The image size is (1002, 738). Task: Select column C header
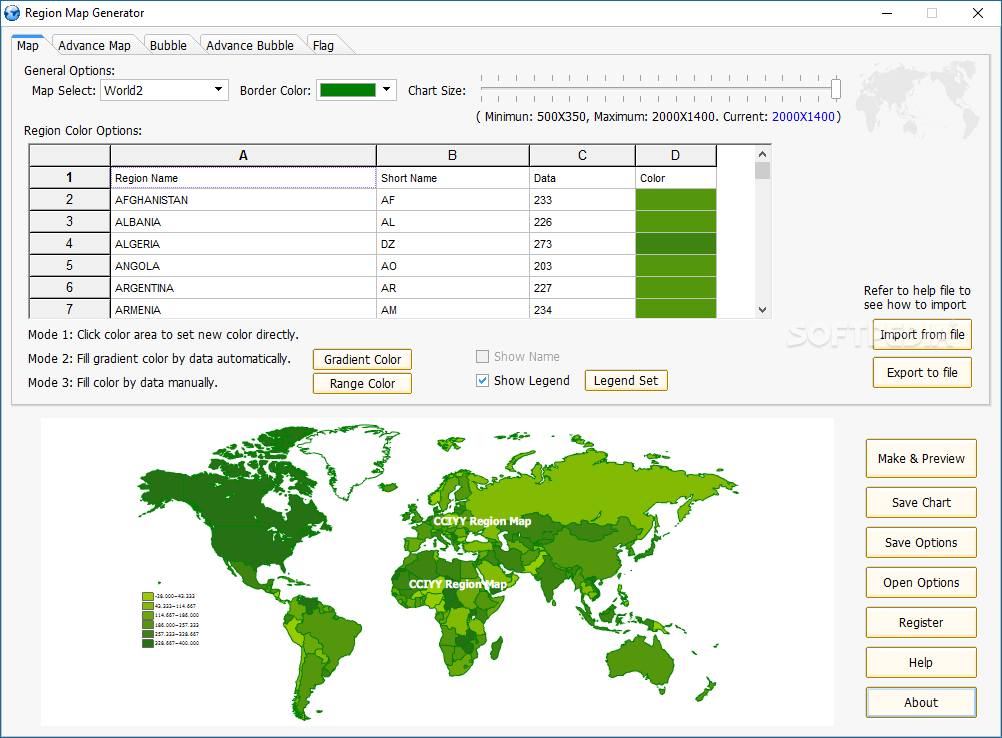[x=582, y=155]
